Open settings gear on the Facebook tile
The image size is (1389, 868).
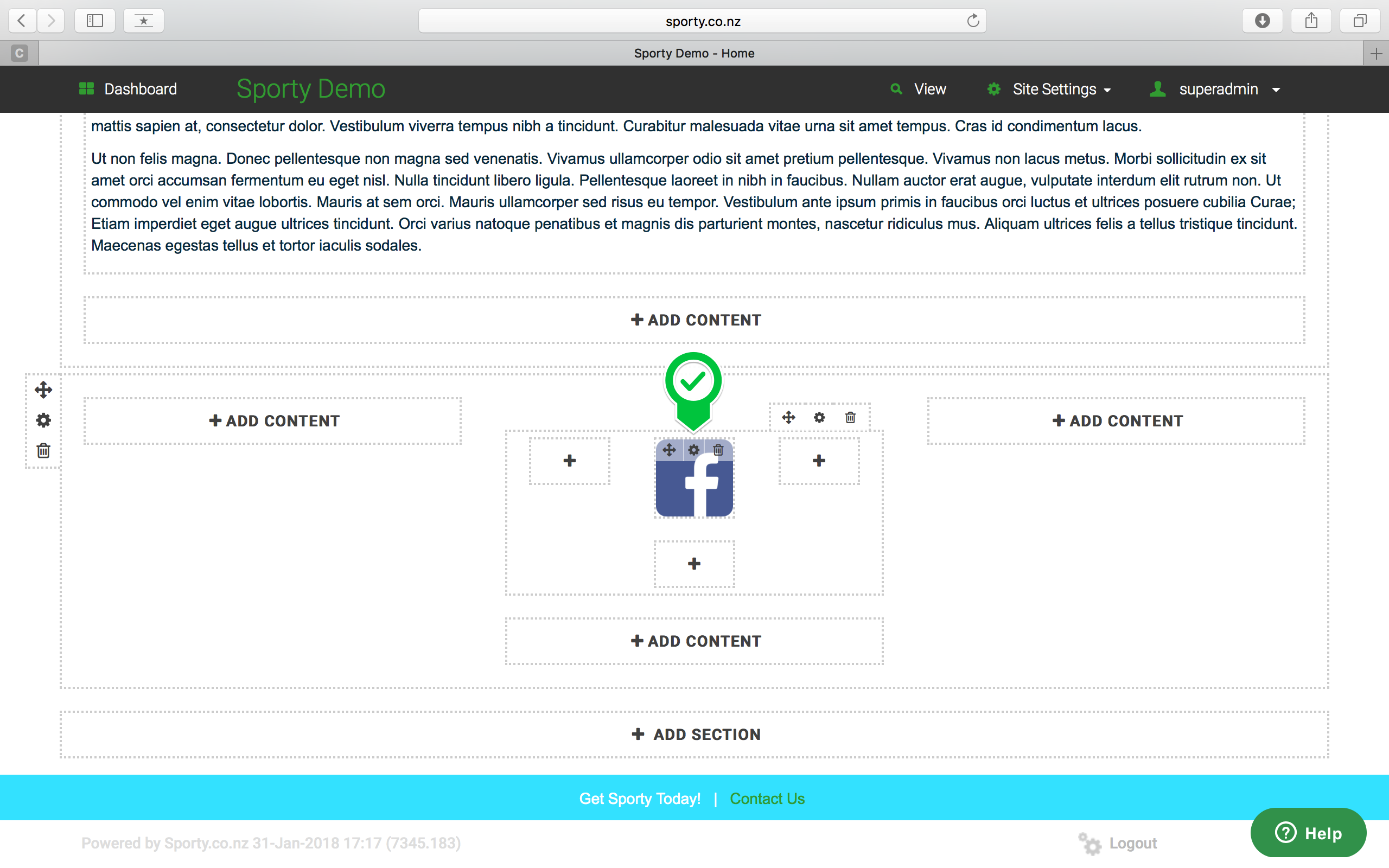click(x=694, y=450)
